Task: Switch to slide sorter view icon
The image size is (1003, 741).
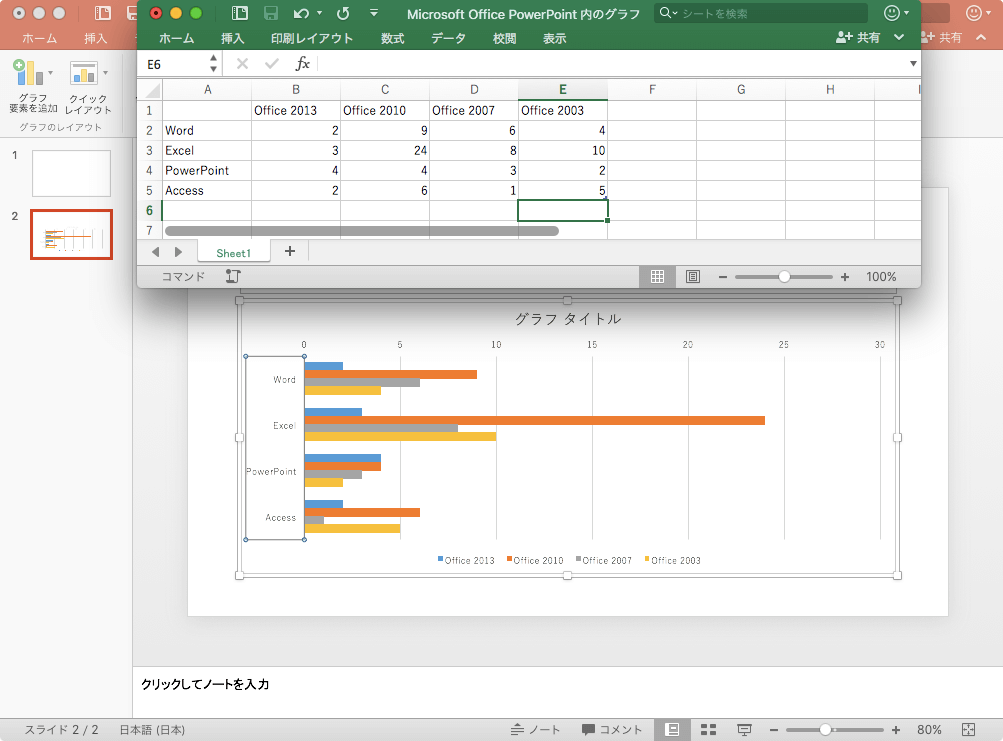Action: tap(708, 730)
